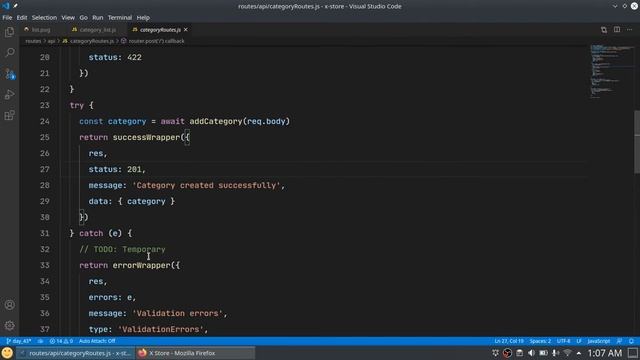Image resolution: width=640 pixels, height=360 pixels.
Task: Click the '// TODO: Temporary' comment
Action: [x=122, y=249]
